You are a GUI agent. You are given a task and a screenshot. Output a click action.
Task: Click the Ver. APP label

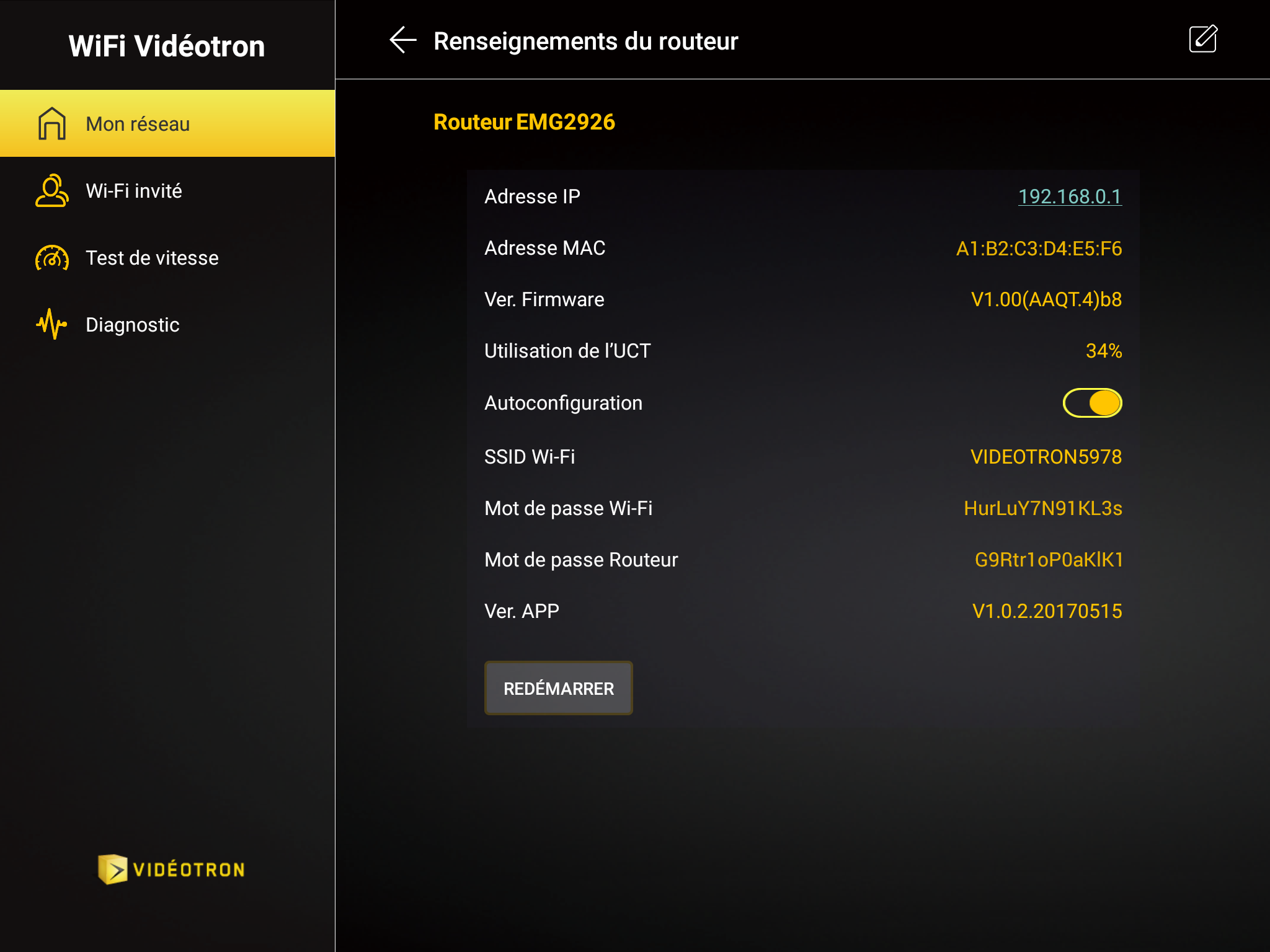tap(522, 611)
